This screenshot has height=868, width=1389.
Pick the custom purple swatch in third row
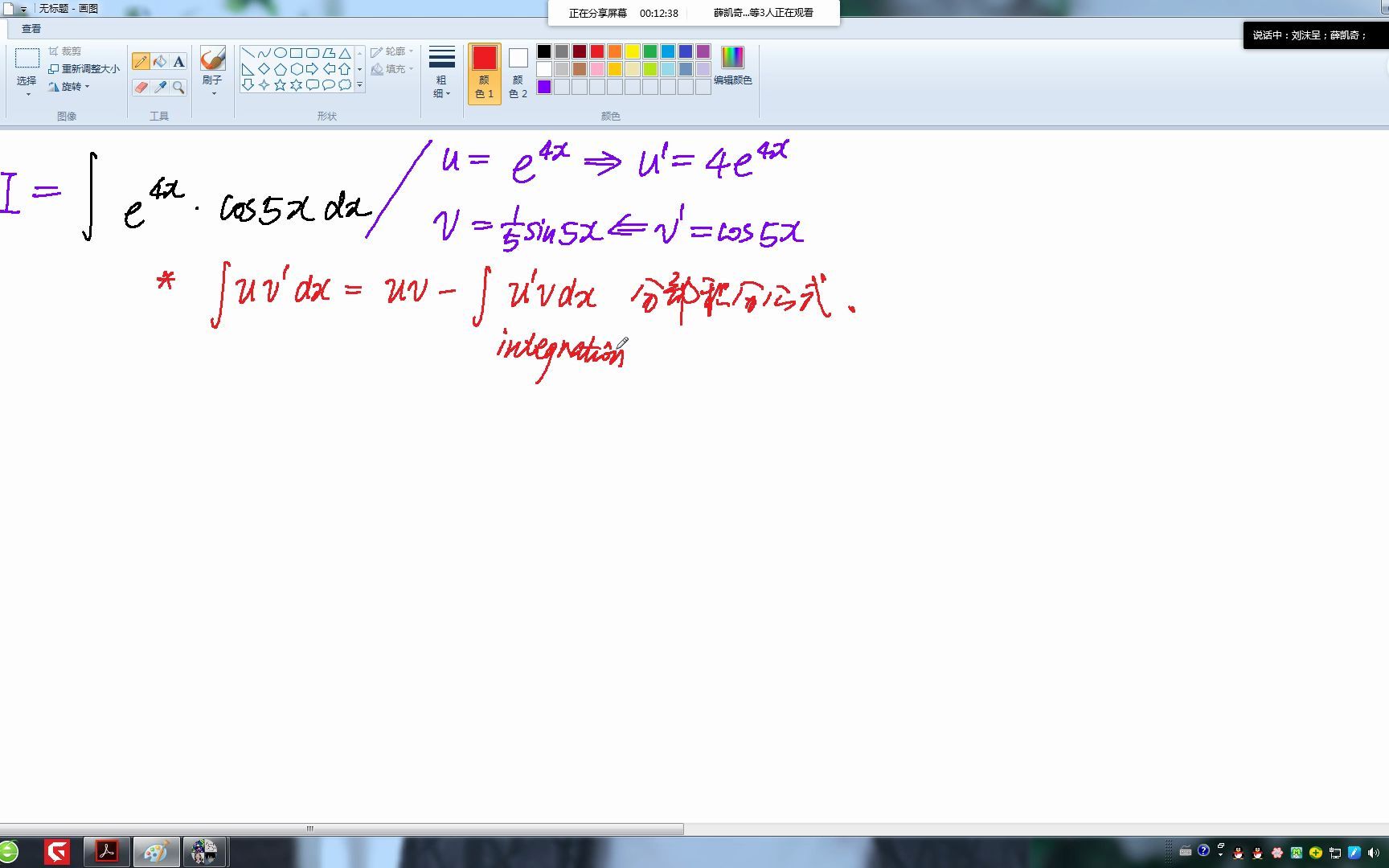point(544,87)
